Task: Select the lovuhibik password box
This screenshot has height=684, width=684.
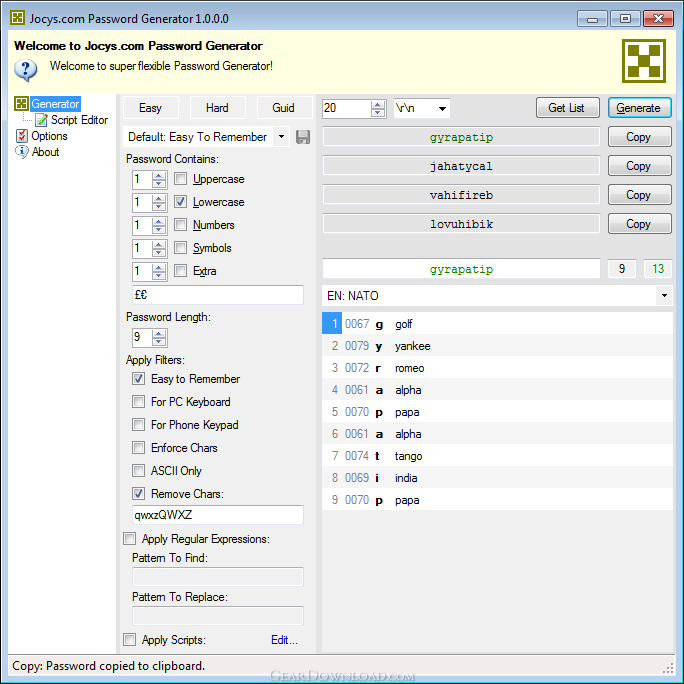Action: [461, 224]
